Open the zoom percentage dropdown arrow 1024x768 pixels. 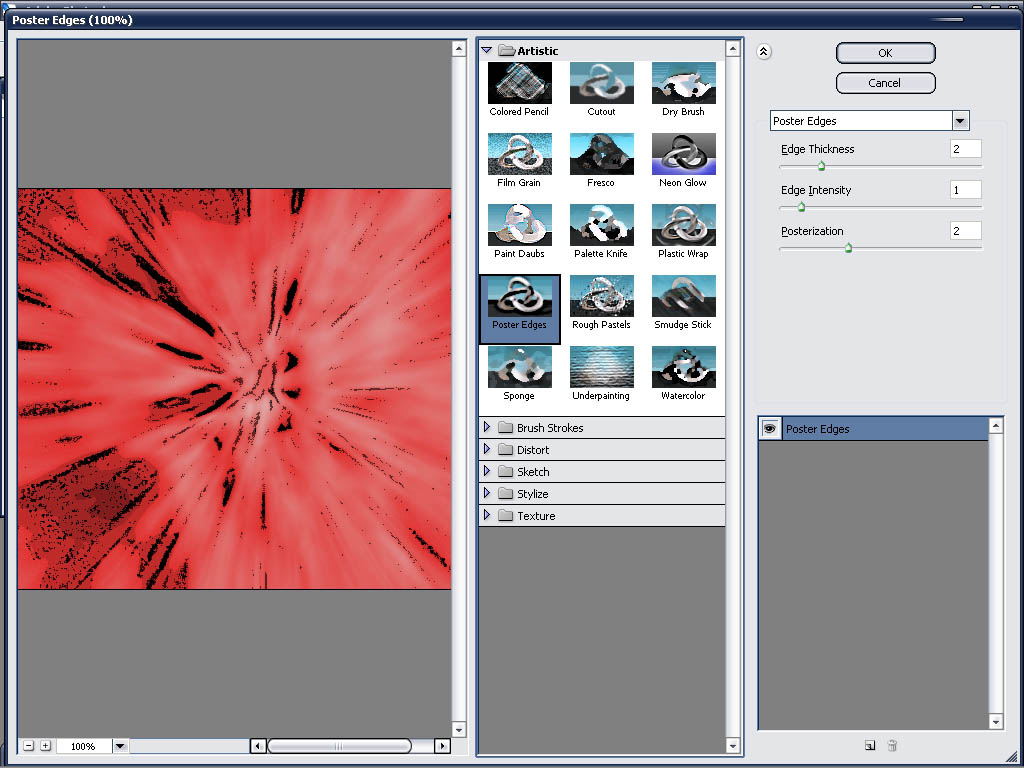pyautogui.click(x=120, y=746)
